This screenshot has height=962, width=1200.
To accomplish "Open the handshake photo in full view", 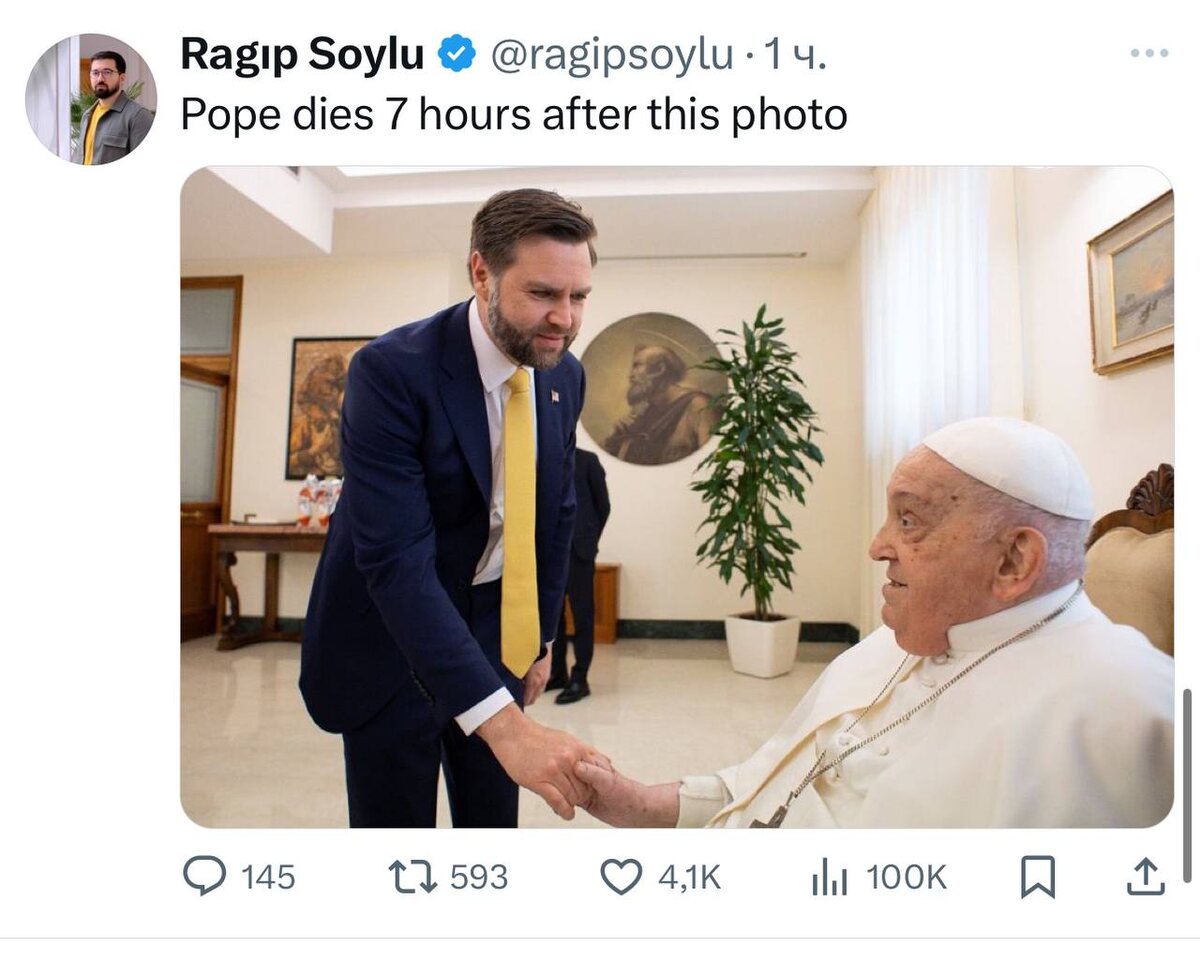I will [x=676, y=497].
